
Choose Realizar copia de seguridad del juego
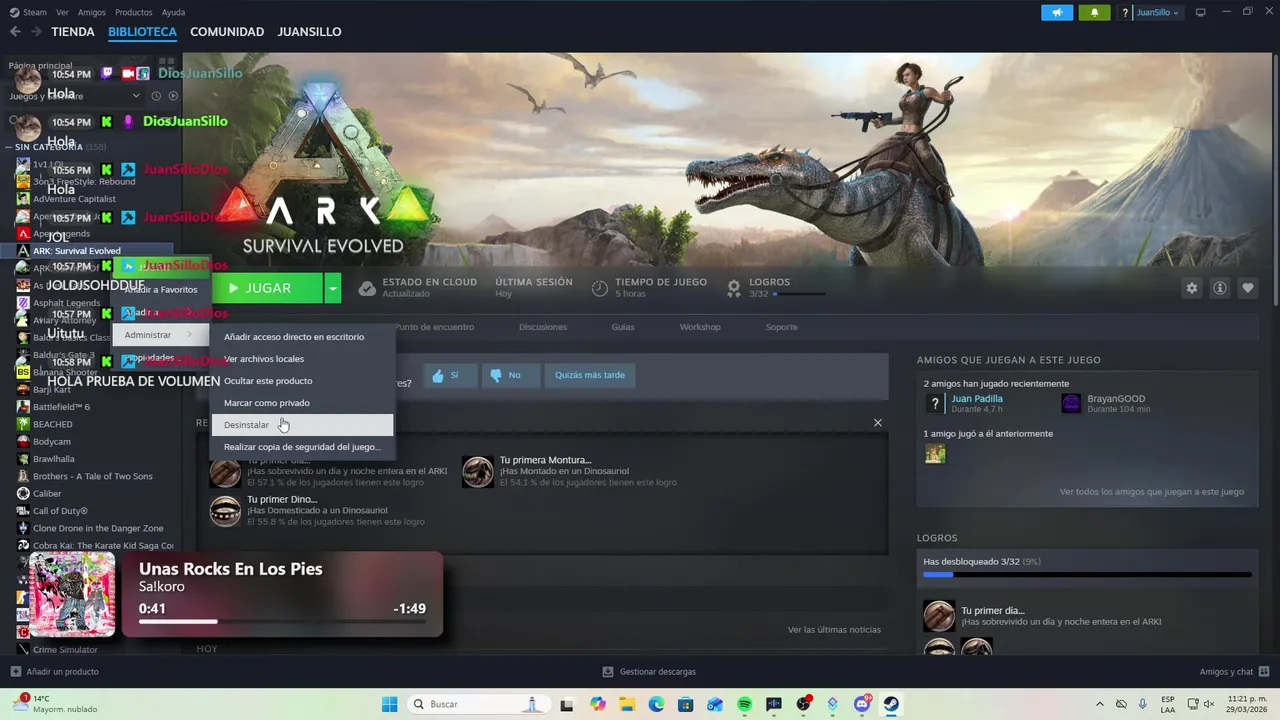point(302,447)
